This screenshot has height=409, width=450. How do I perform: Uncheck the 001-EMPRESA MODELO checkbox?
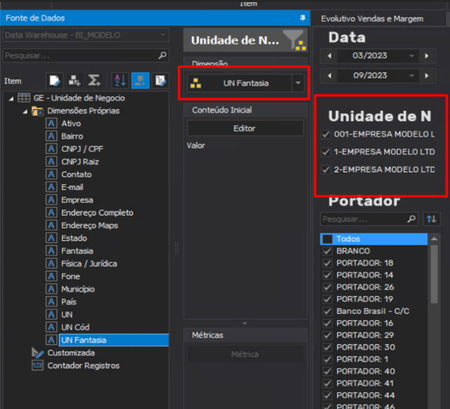[326, 134]
